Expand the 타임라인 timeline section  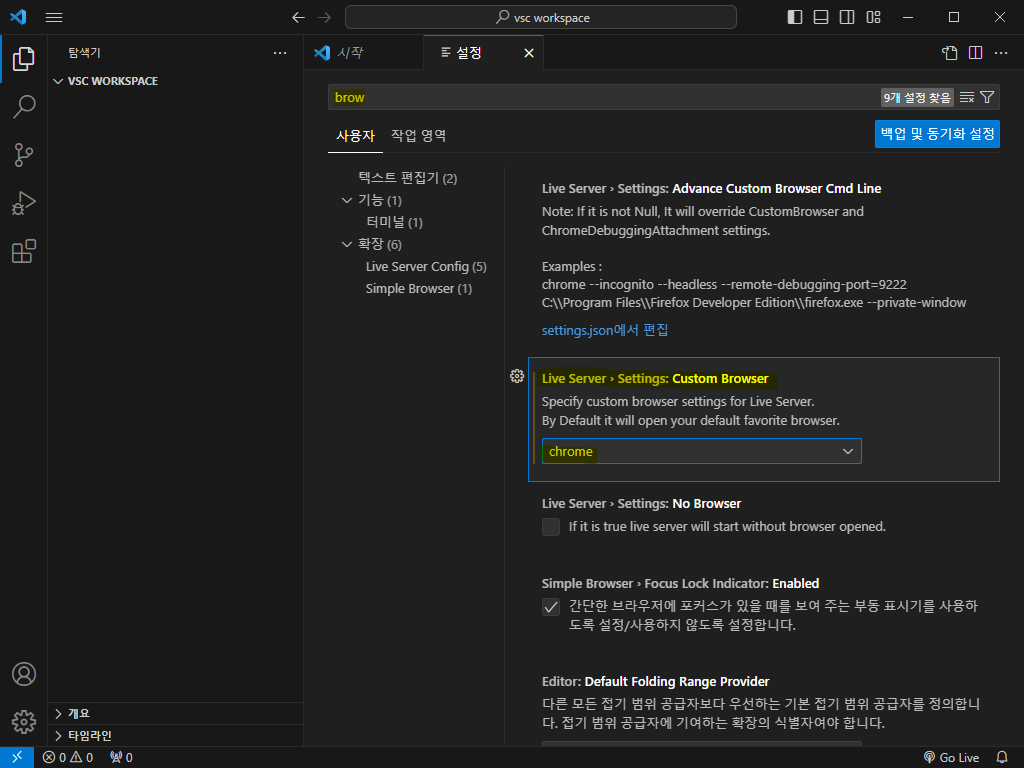pos(175,735)
